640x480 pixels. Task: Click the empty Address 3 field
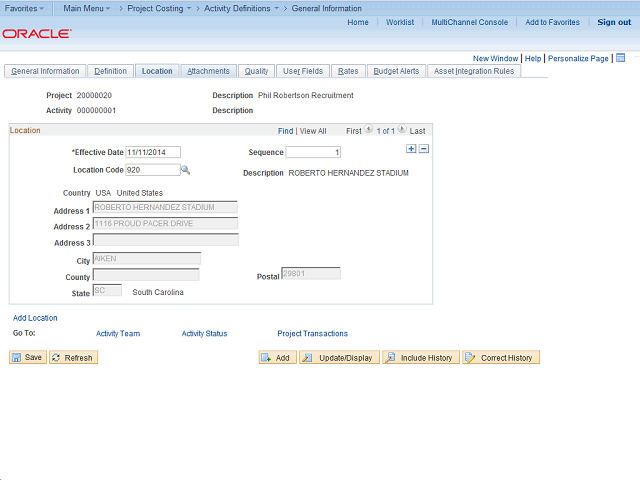point(166,240)
